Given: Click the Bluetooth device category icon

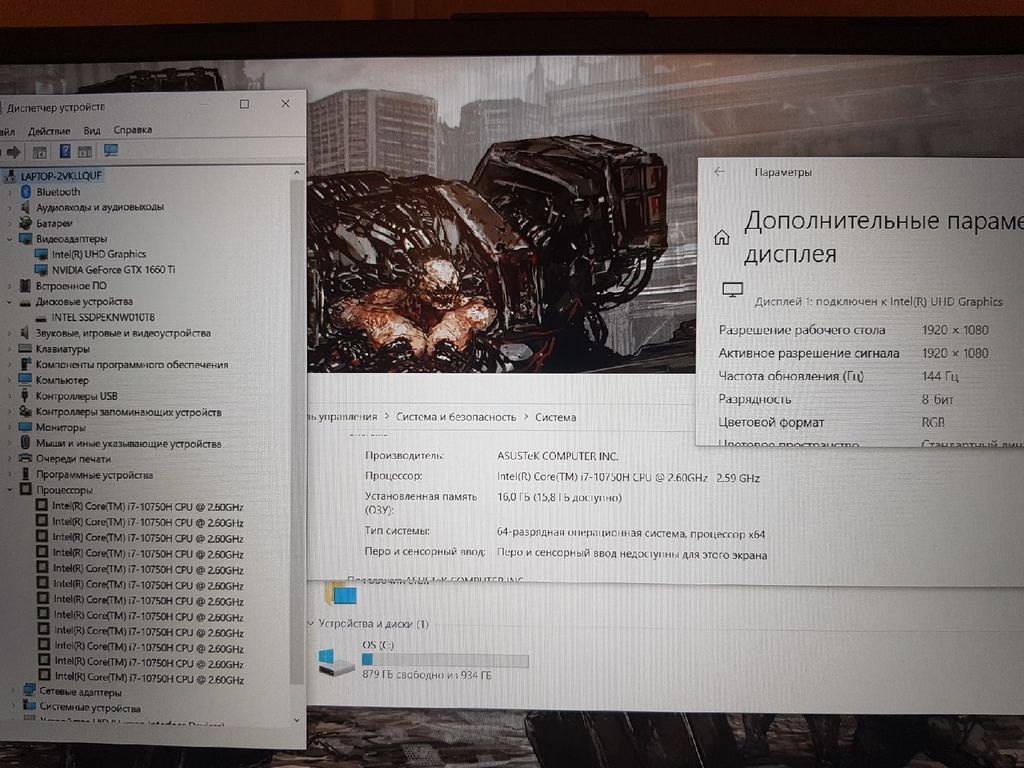Looking at the screenshot, I should 25,191.
